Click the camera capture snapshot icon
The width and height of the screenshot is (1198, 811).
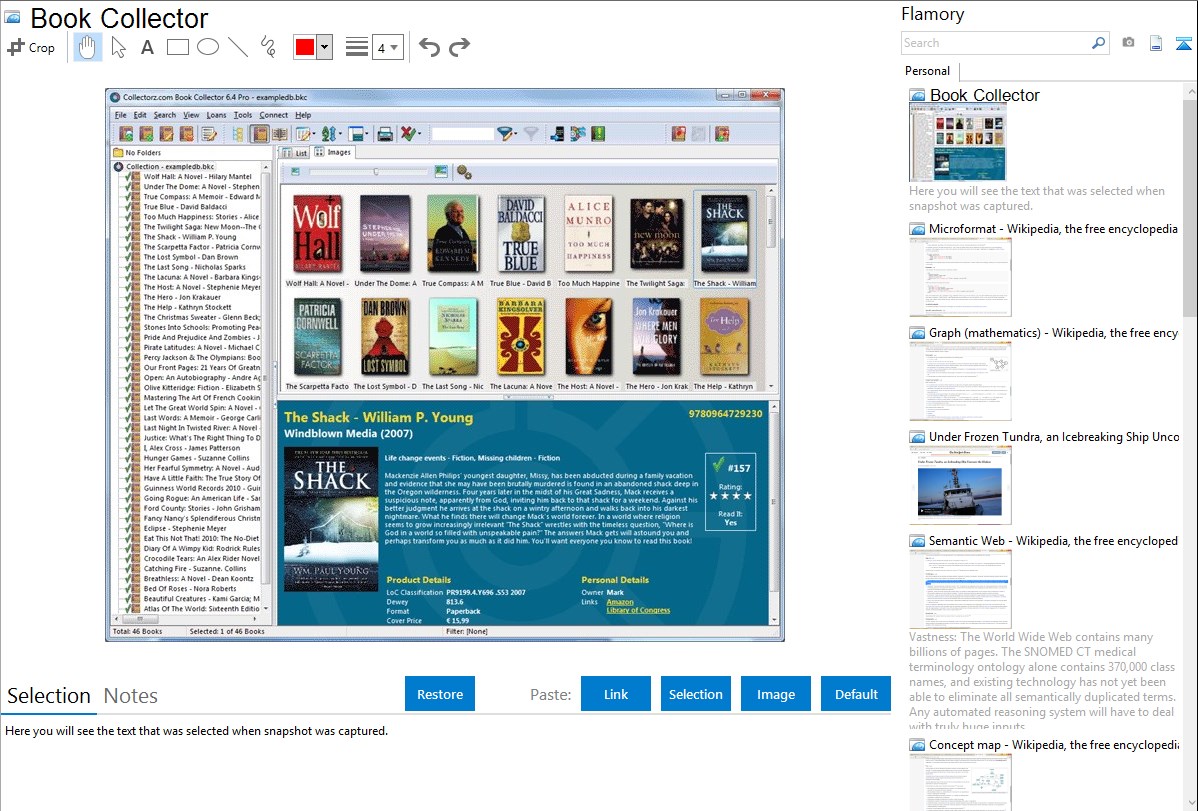pyautogui.click(x=1128, y=43)
